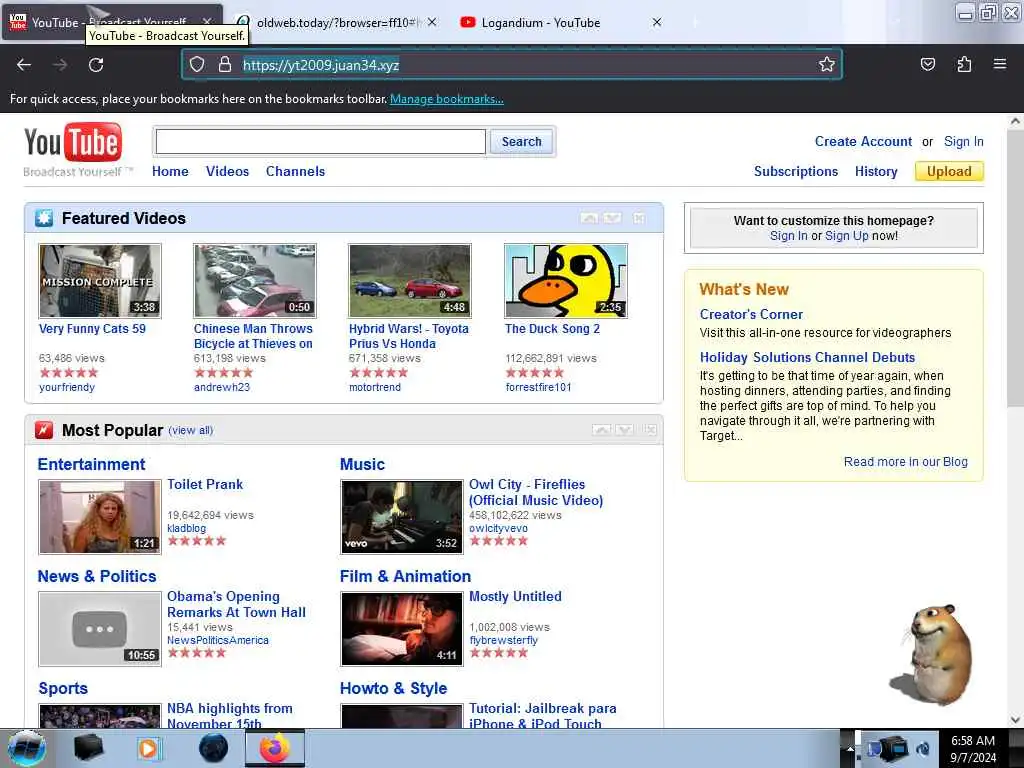Select the YouTube - Broadcast Yourself tab
The image size is (1024, 768).
pos(111,22)
